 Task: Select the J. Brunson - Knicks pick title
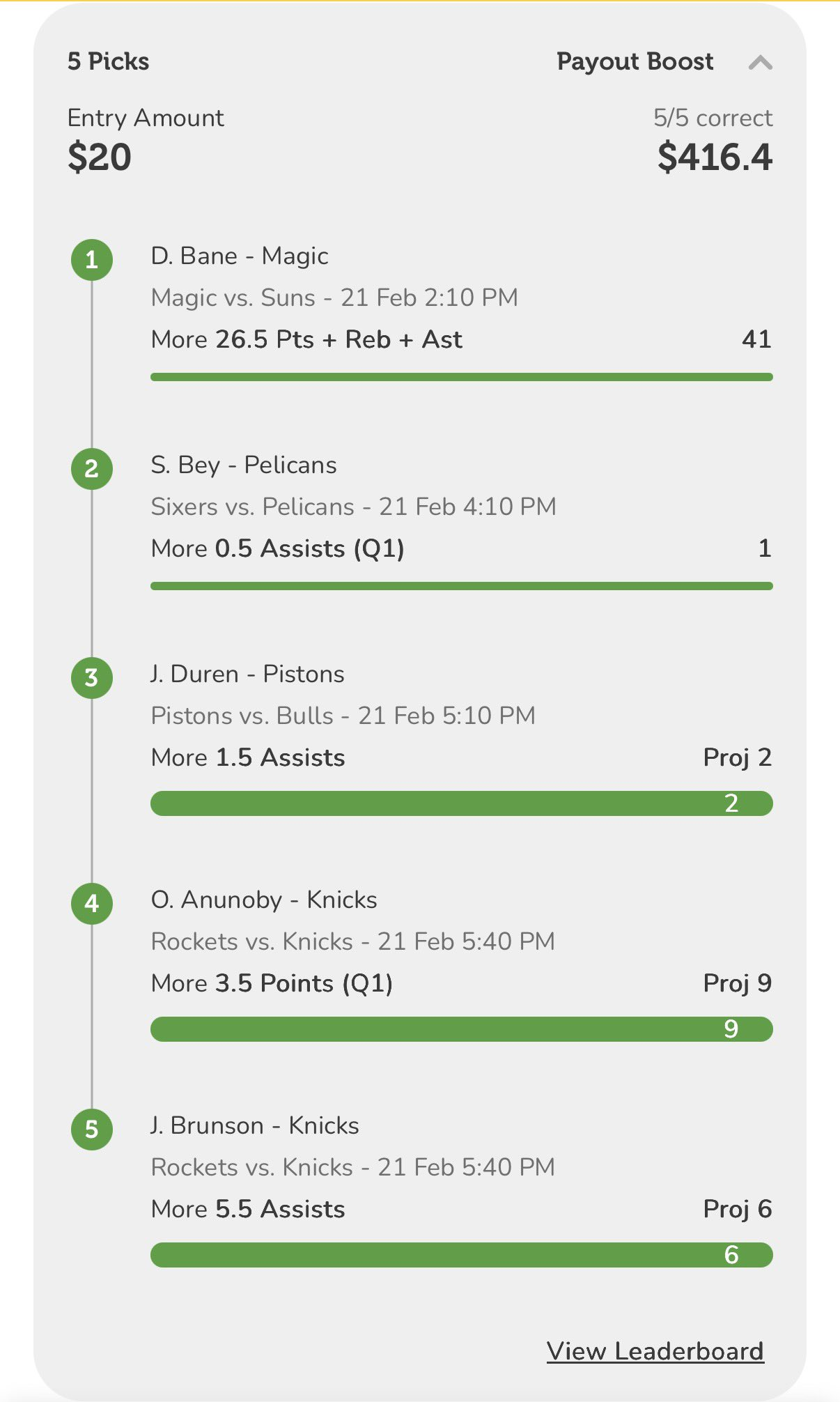click(255, 1126)
